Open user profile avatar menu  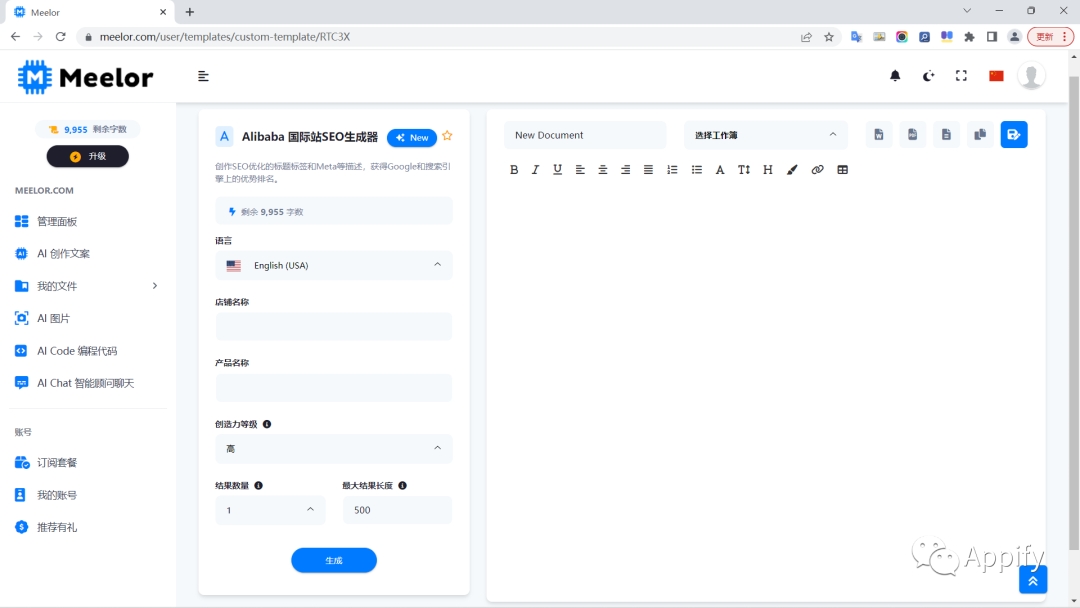tap(1031, 76)
